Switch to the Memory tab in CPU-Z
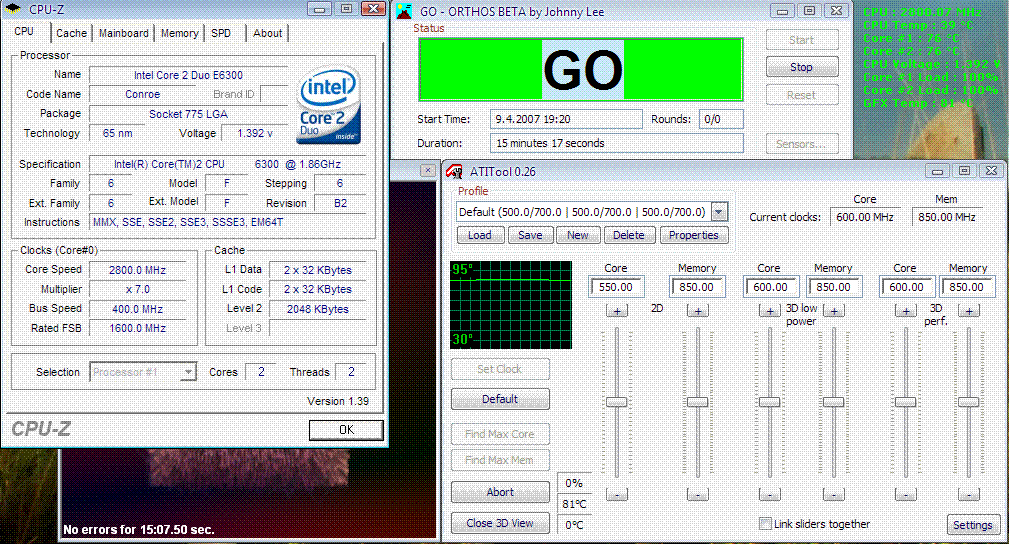The height and width of the screenshot is (544, 1009). [180, 33]
